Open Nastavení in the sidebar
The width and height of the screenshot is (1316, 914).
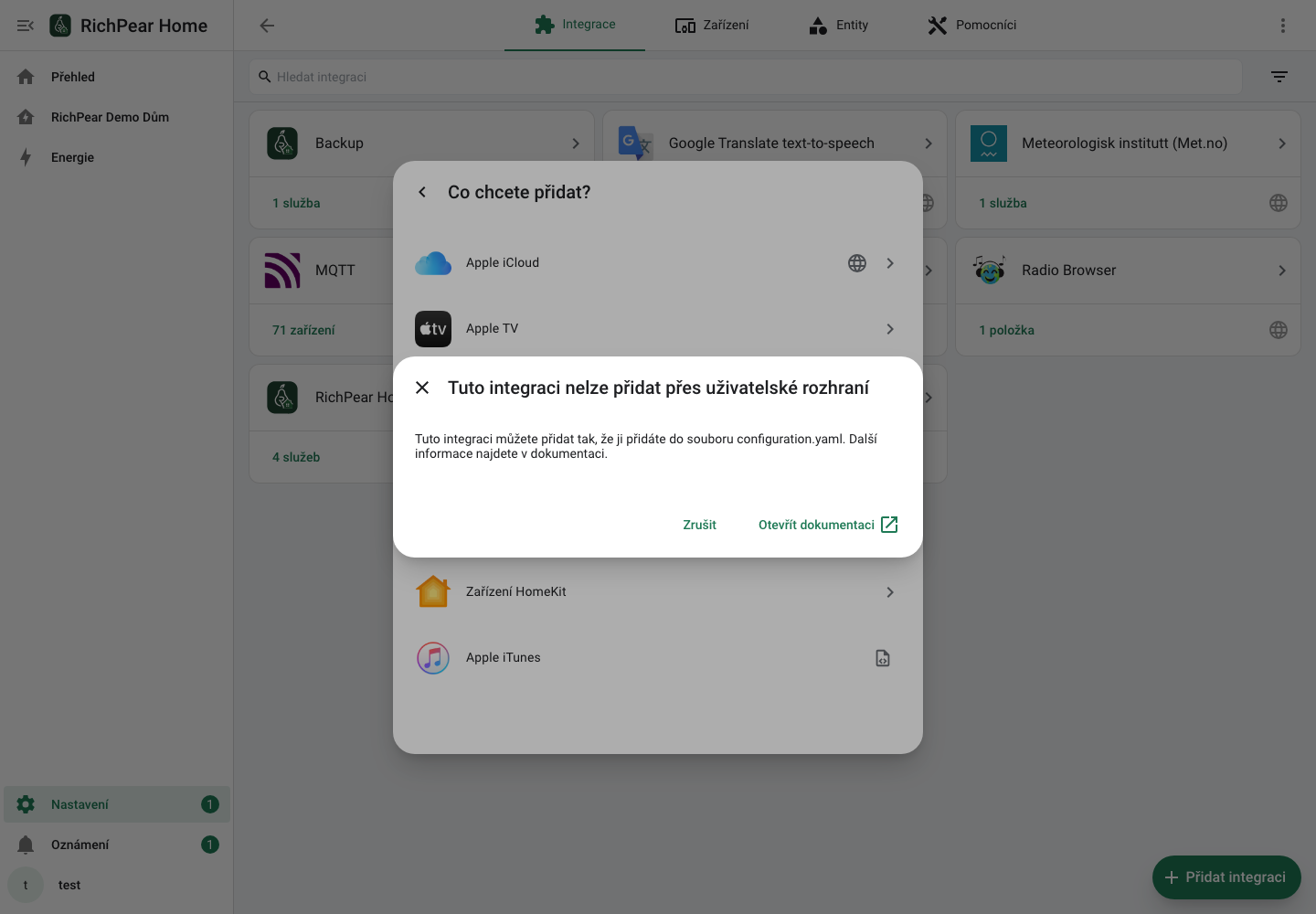[x=117, y=804]
